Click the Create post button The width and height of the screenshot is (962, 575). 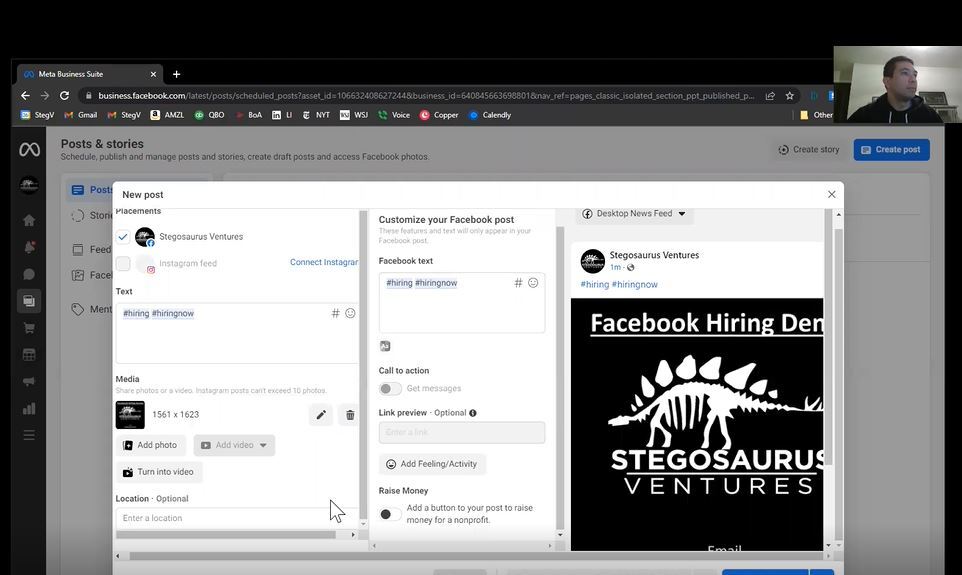pos(891,150)
